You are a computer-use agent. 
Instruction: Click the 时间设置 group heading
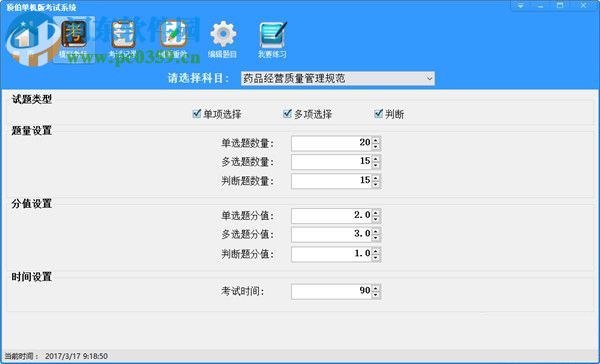[x=31, y=277]
